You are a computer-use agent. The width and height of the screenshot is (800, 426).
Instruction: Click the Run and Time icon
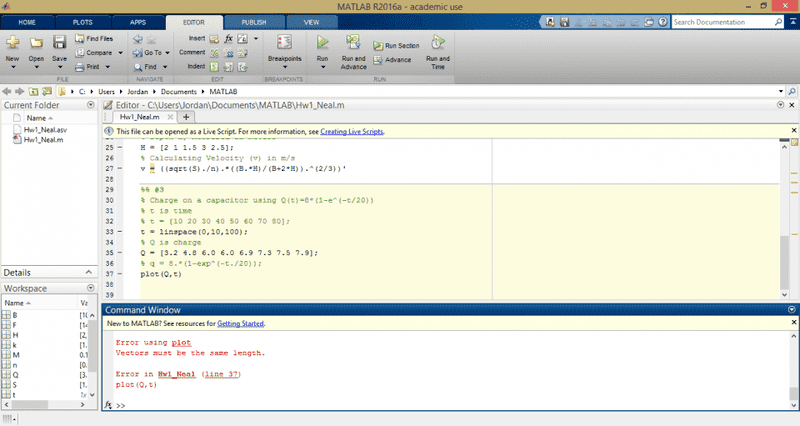[438, 42]
